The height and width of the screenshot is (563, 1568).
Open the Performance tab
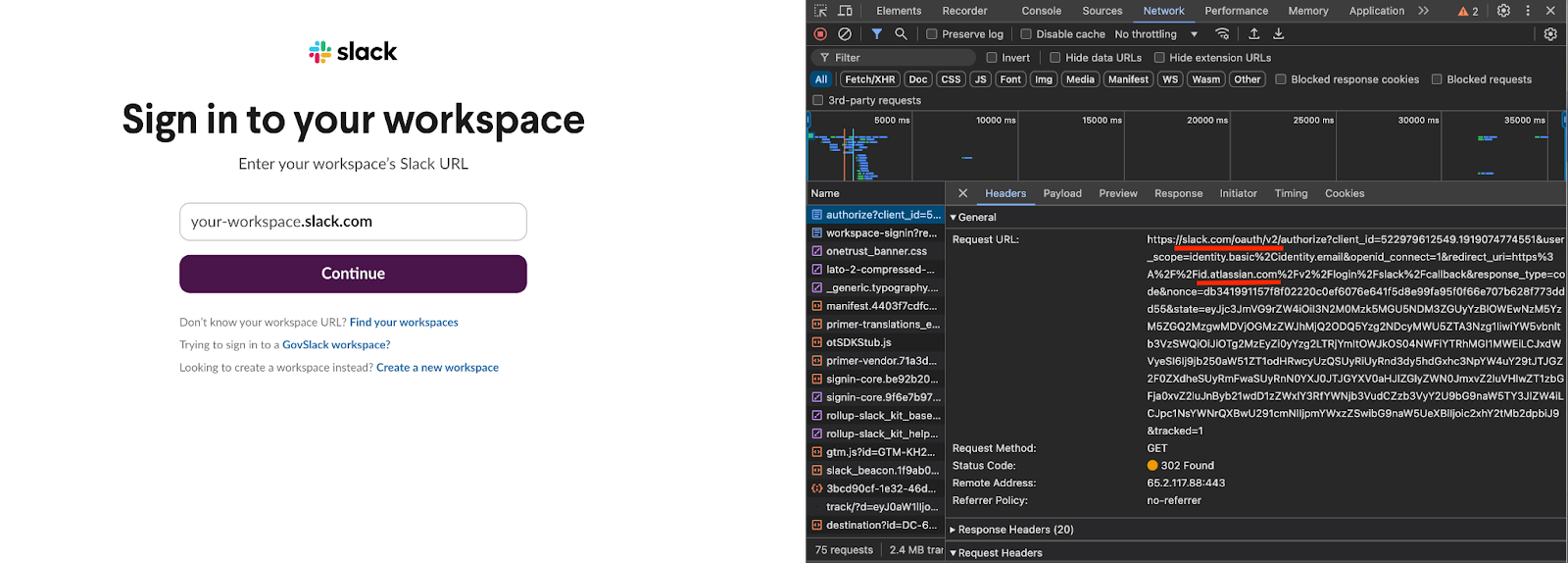1237,11
